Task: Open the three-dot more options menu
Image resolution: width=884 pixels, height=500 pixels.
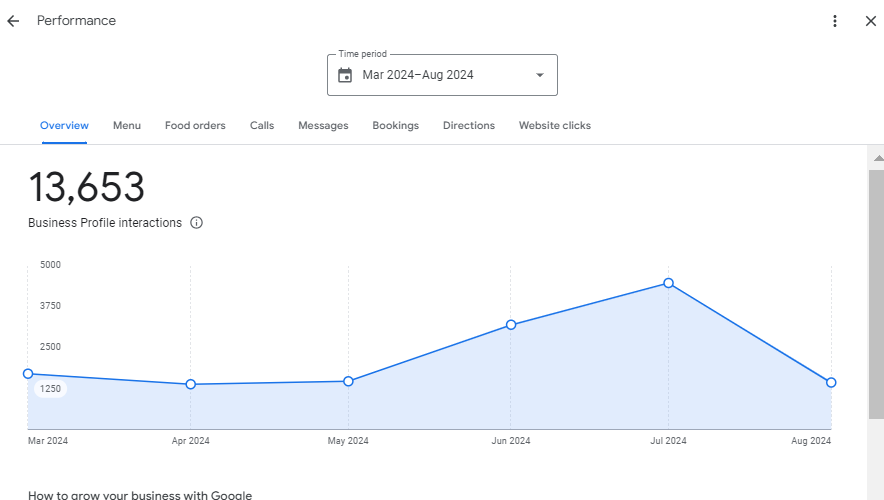Action: pyautogui.click(x=835, y=21)
